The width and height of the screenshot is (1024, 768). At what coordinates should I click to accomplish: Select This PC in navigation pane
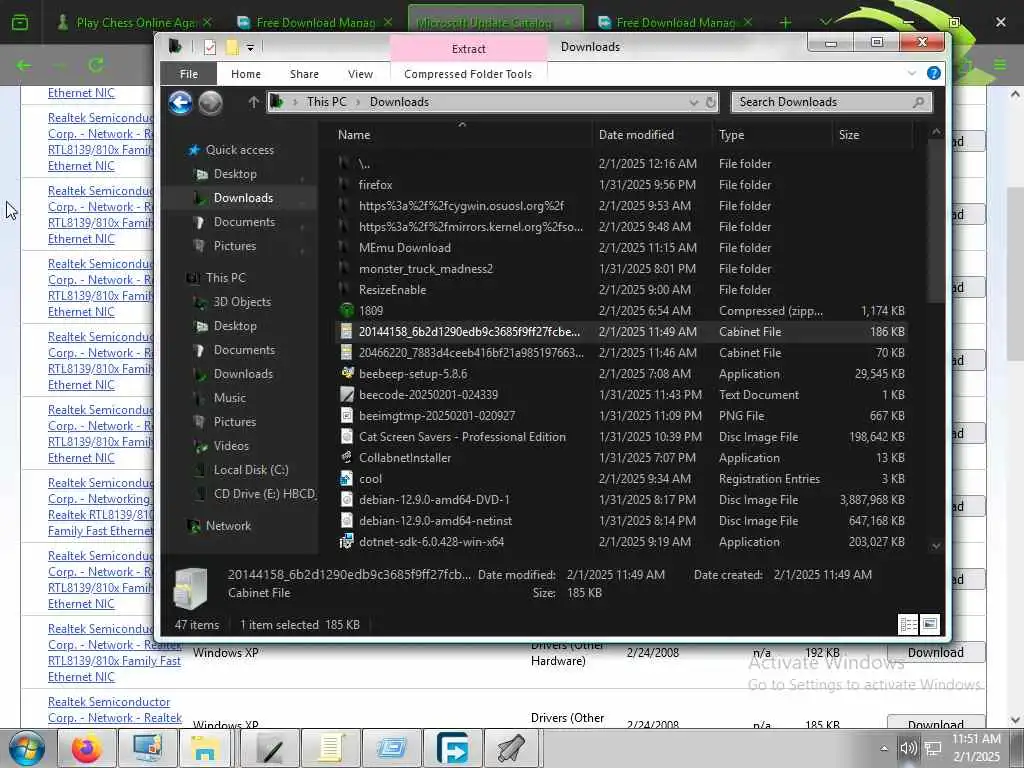point(226,278)
